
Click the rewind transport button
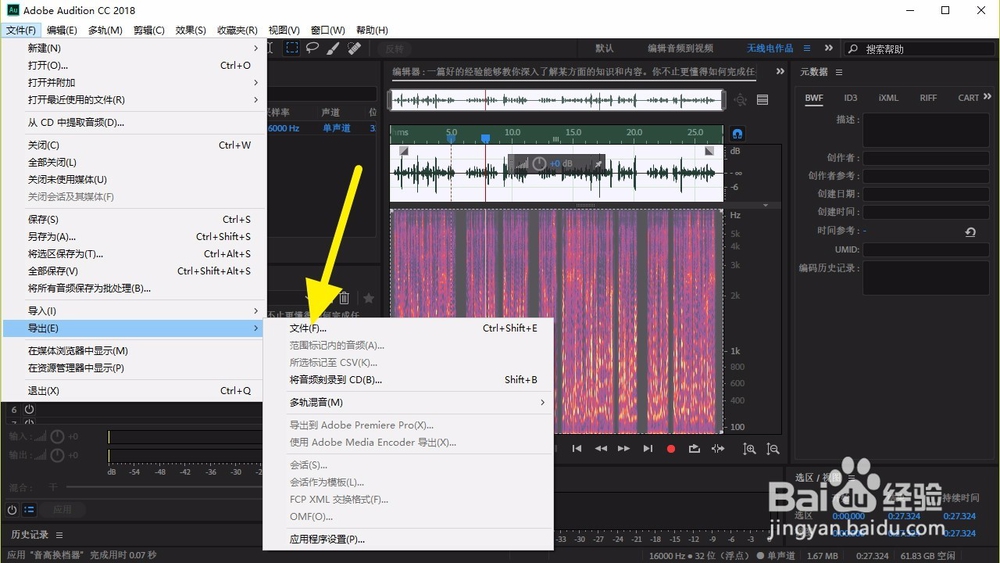pyautogui.click(x=601, y=449)
